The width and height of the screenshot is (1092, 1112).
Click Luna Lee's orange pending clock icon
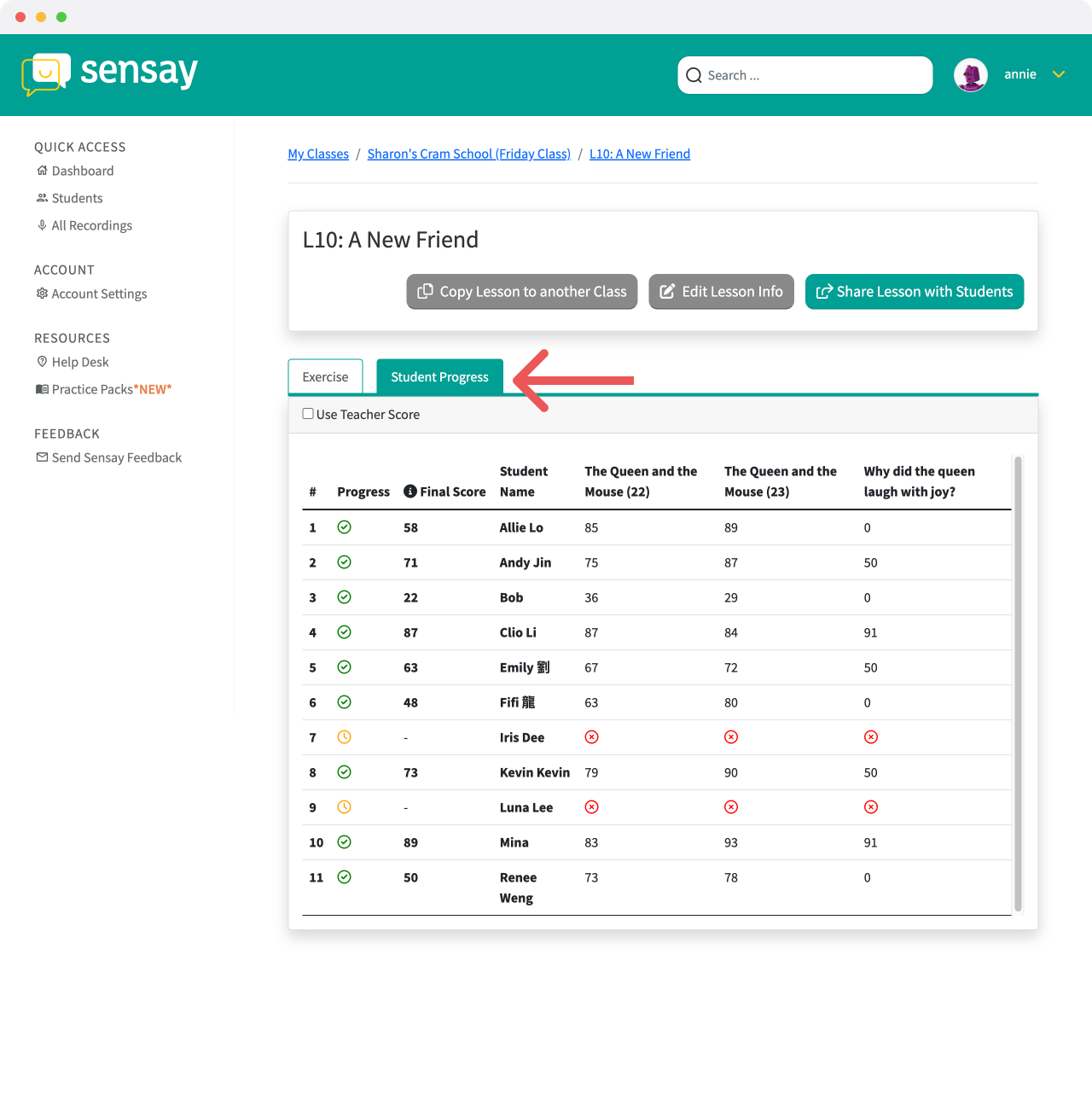345,807
